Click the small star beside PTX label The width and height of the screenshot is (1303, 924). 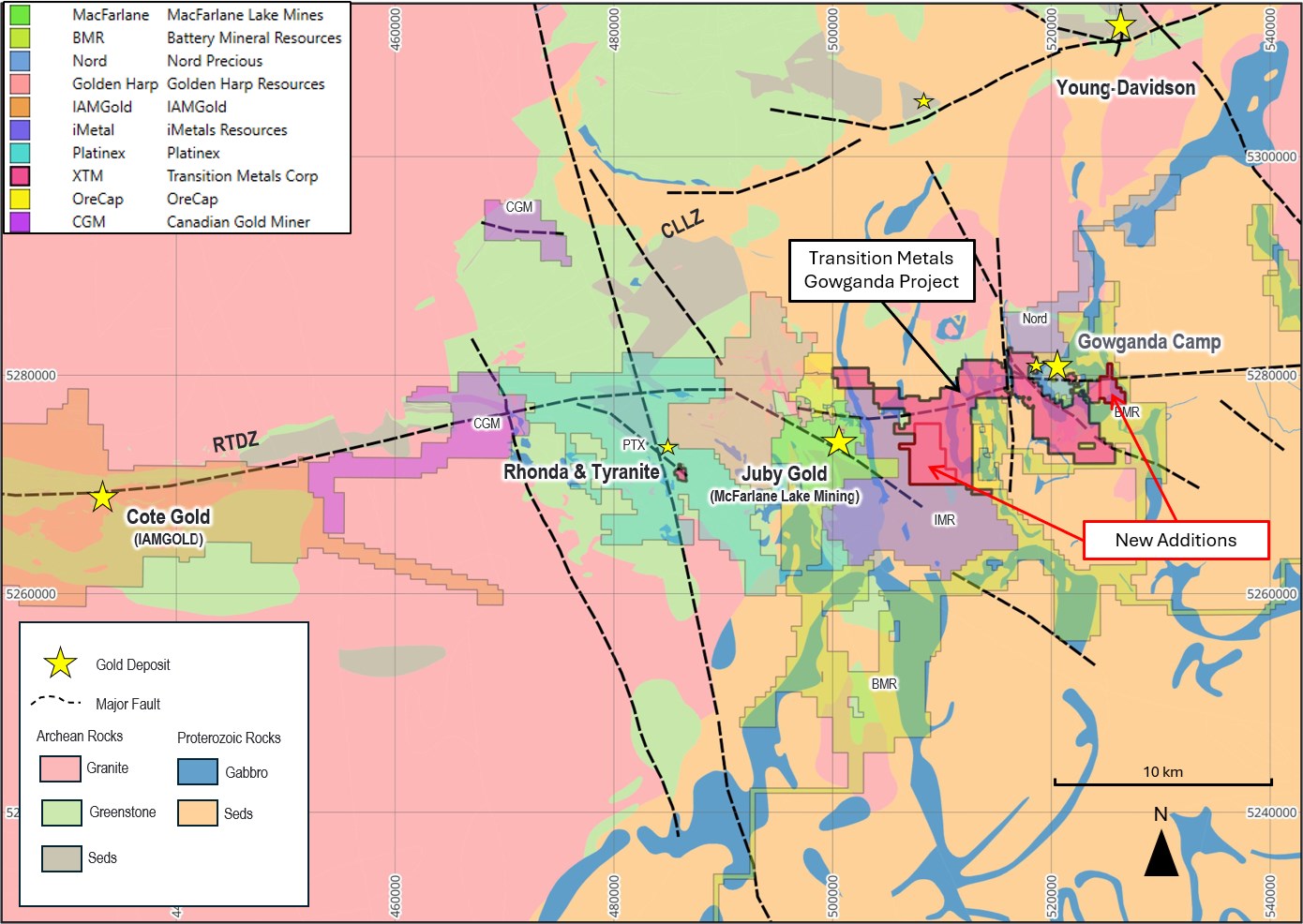coord(667,447)
